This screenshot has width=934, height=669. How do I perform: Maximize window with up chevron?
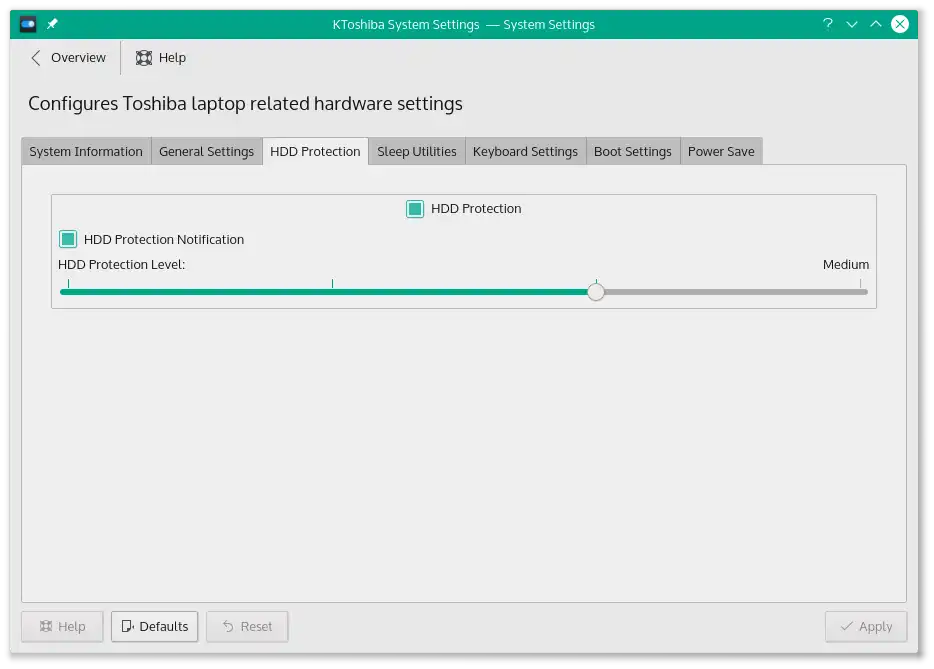(x=876, y=24)
